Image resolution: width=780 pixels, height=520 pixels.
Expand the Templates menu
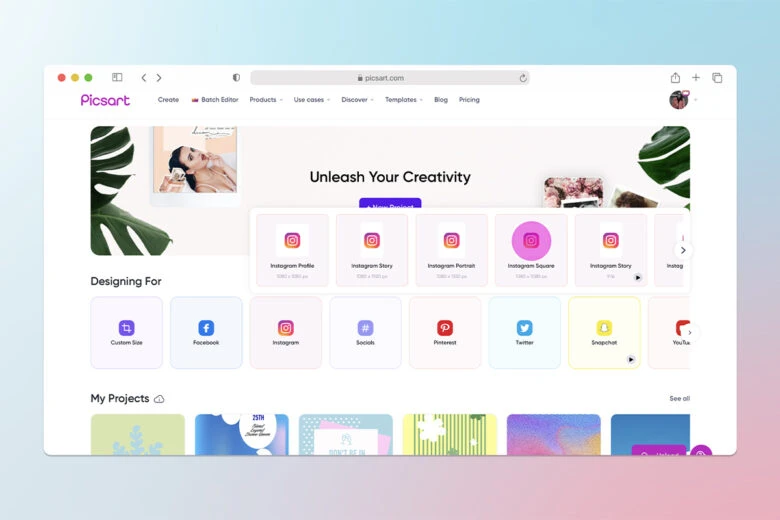tap(403, 100)
